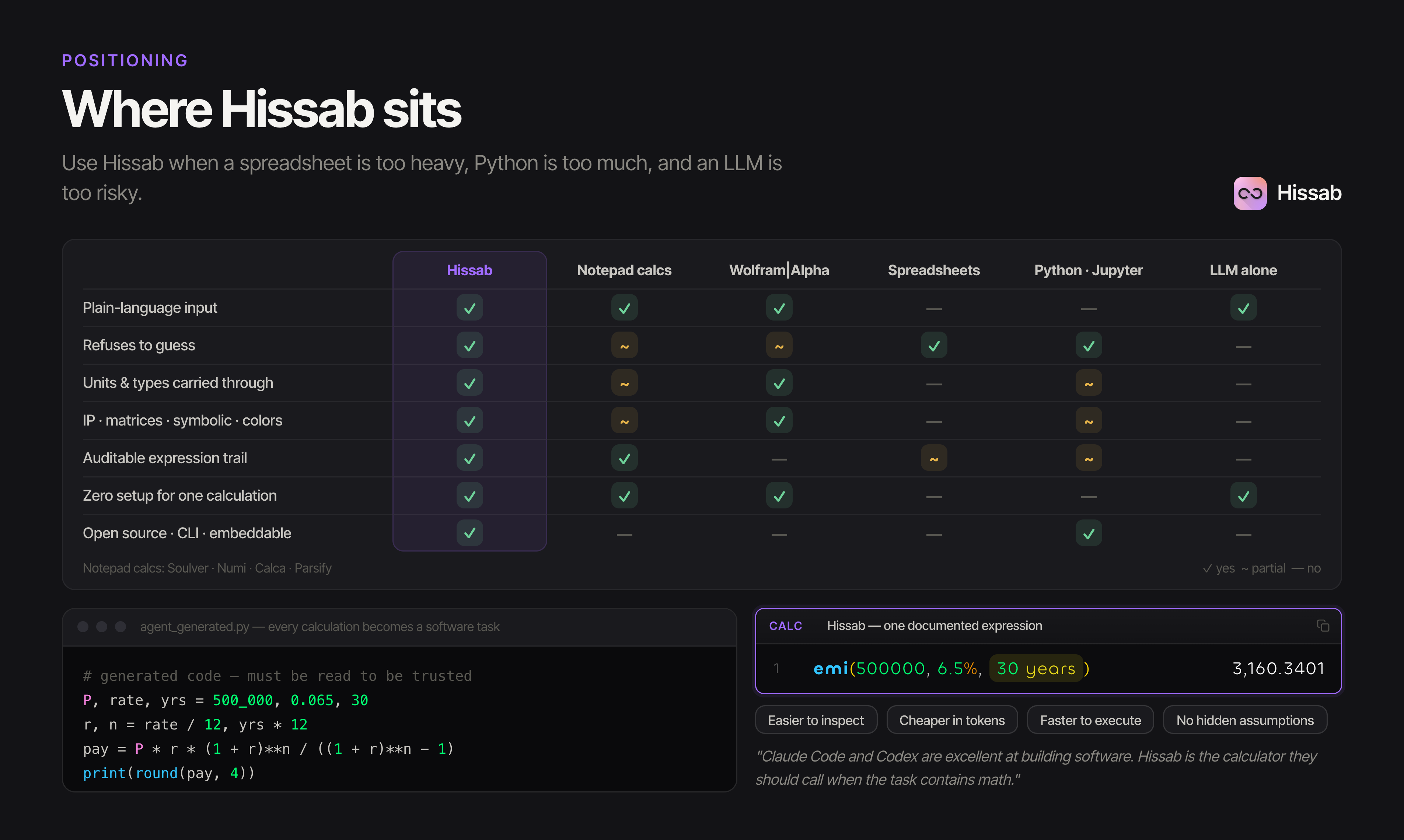Click Python Jupyter partial mark for Units & types

pos(1089,383)
